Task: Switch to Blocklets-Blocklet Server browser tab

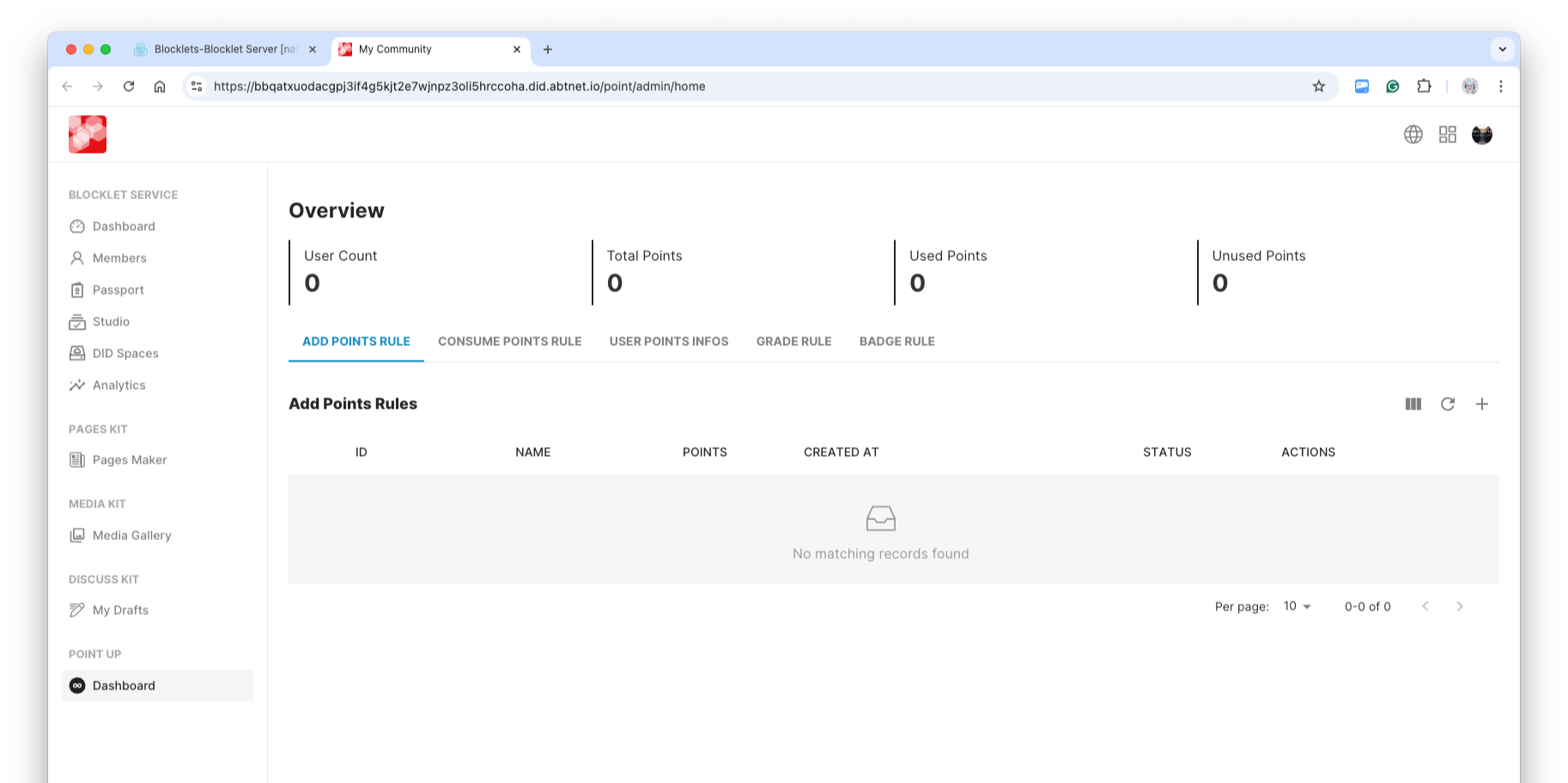Action: tap(224, 50)
